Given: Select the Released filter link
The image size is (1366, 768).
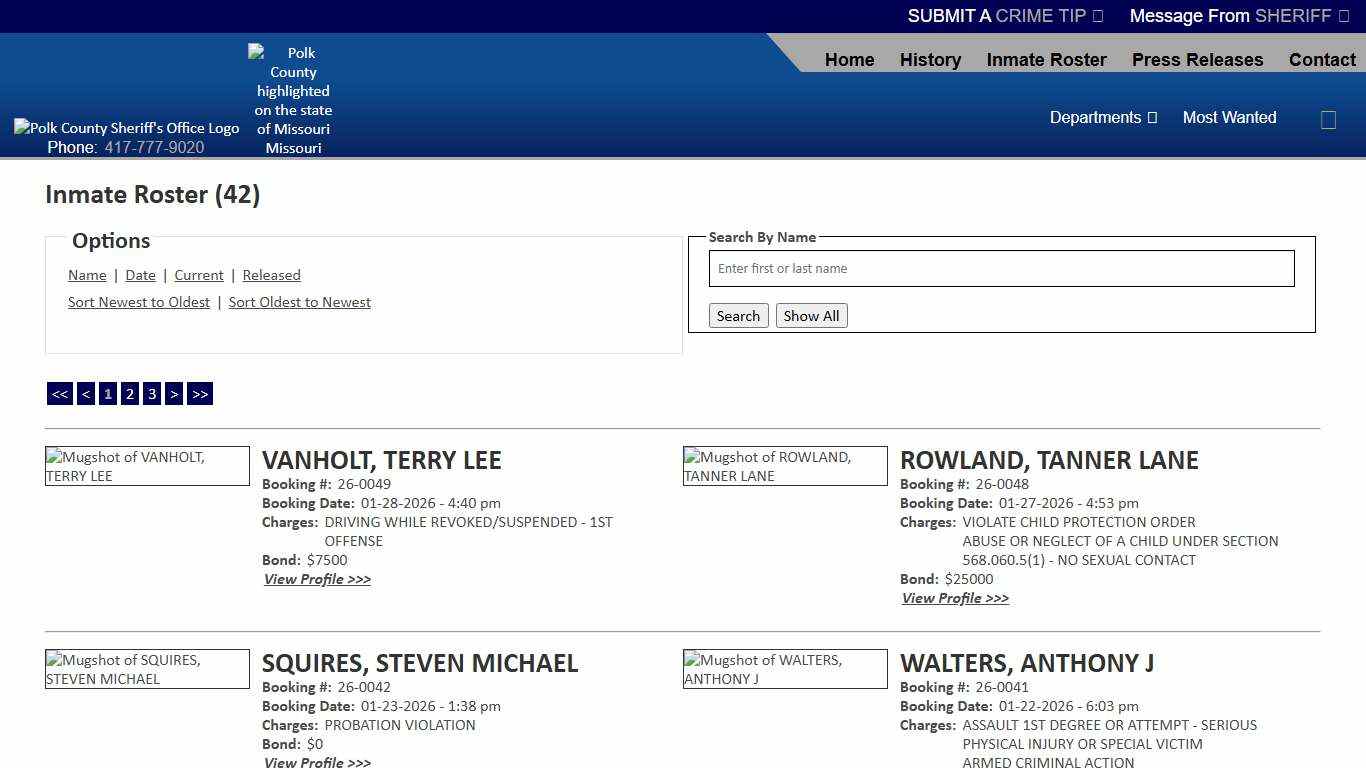Looking at the screenshot, I should tap(271, 275).
